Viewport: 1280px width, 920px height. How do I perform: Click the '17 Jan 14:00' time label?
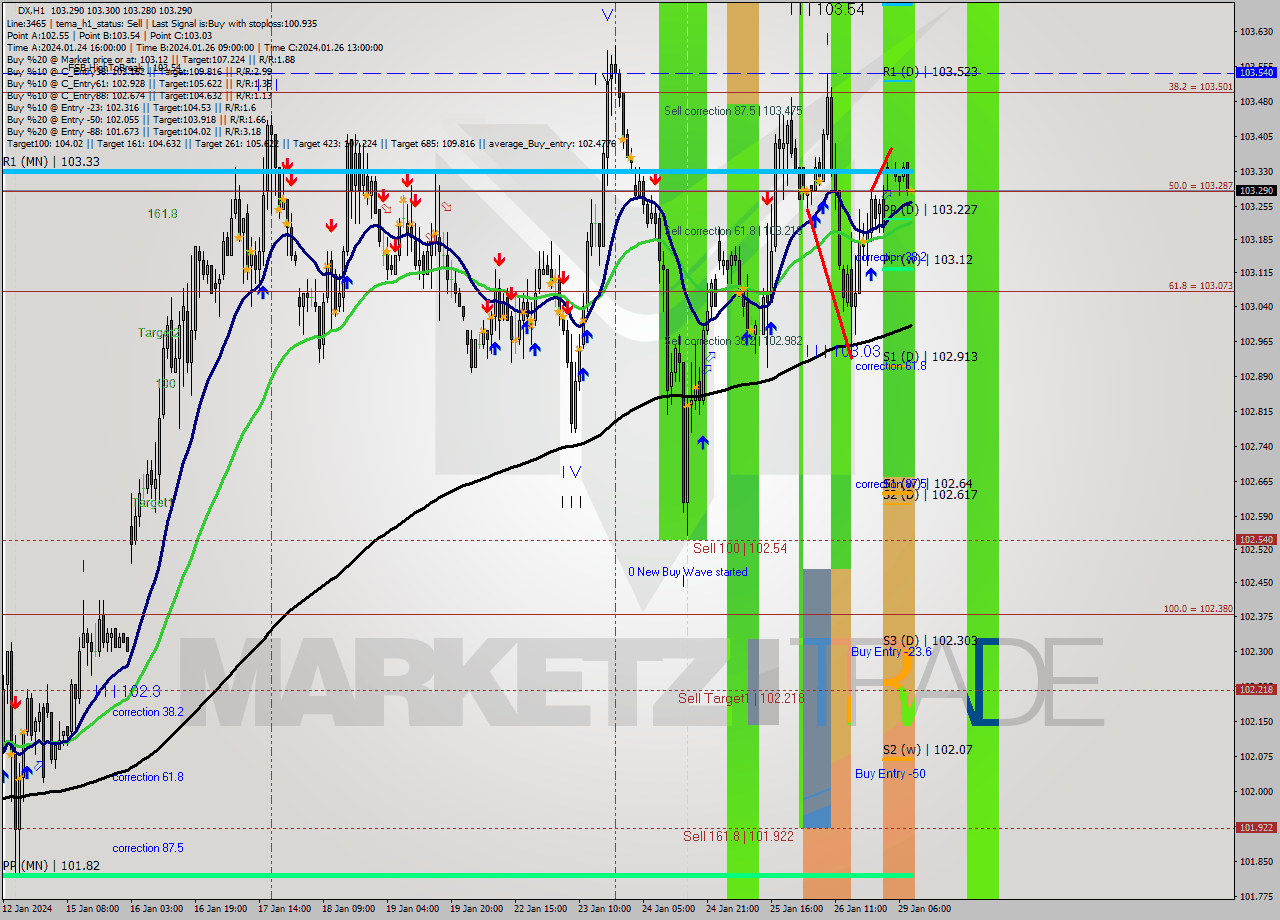point(286,909)
